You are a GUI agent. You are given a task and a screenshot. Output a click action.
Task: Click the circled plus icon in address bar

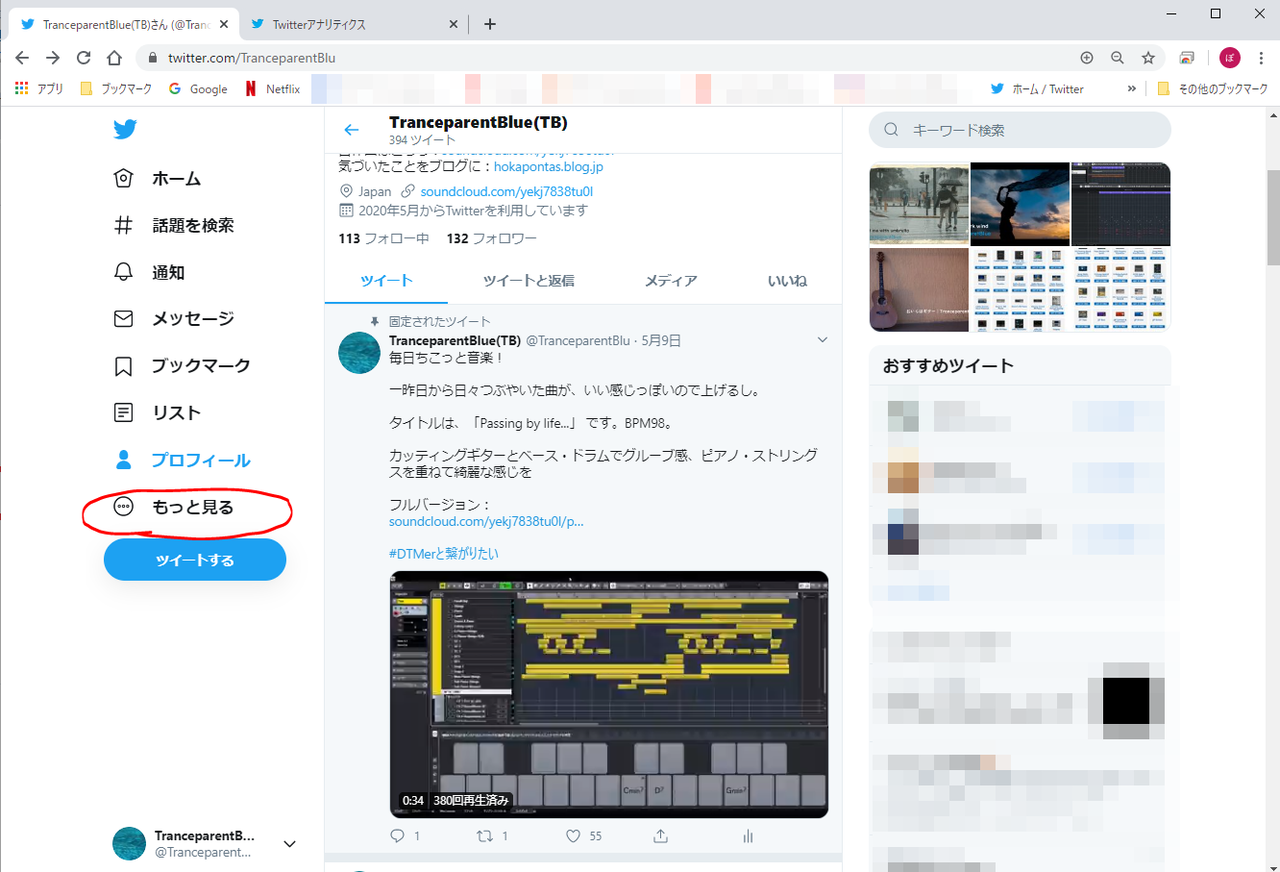(1087, 58)
